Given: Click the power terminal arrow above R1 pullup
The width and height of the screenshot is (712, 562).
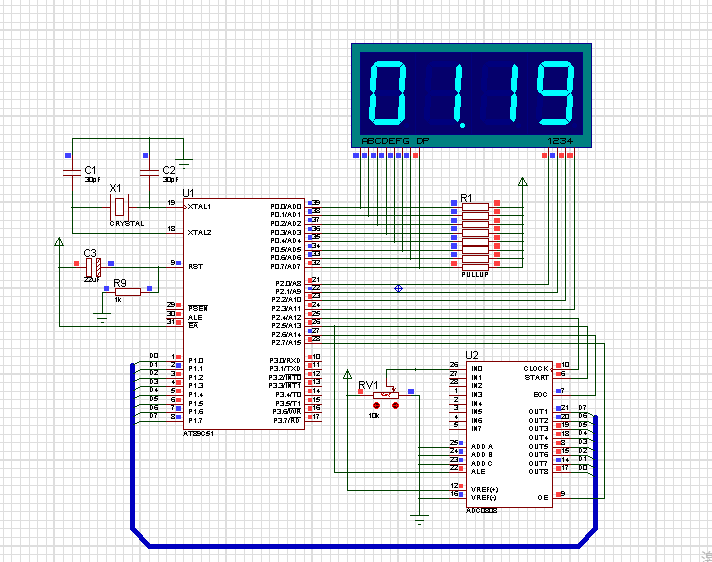Looking at the screenshot, I should (x=523, y=182).
